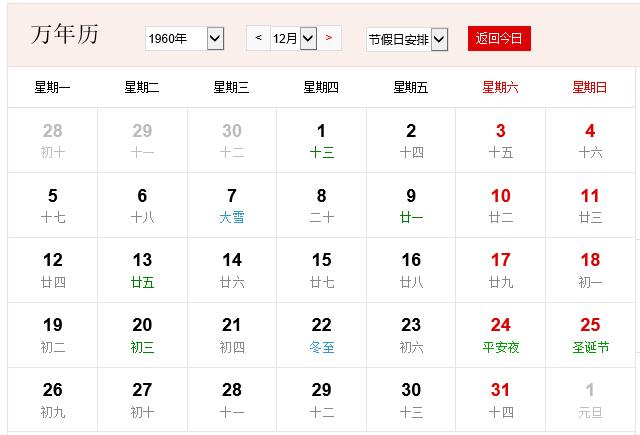The height and width of the screenshot is (435, 640).
Task: Select December 12 廿四
Action: pyautogui.click(x=53, y=270)
